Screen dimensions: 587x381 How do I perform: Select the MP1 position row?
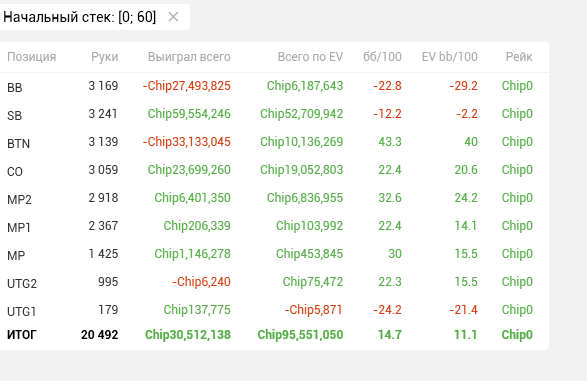pyautogui.click(x=274, y=226)
